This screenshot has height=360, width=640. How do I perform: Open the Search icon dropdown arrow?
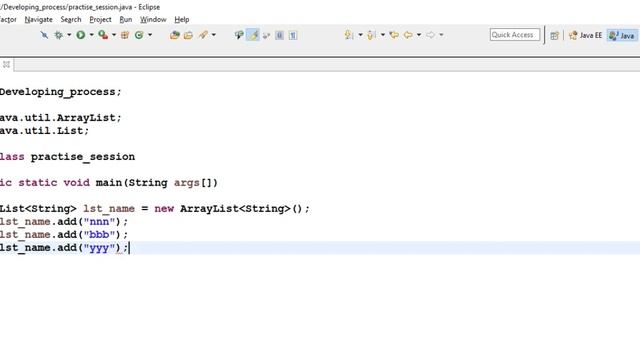213,35
